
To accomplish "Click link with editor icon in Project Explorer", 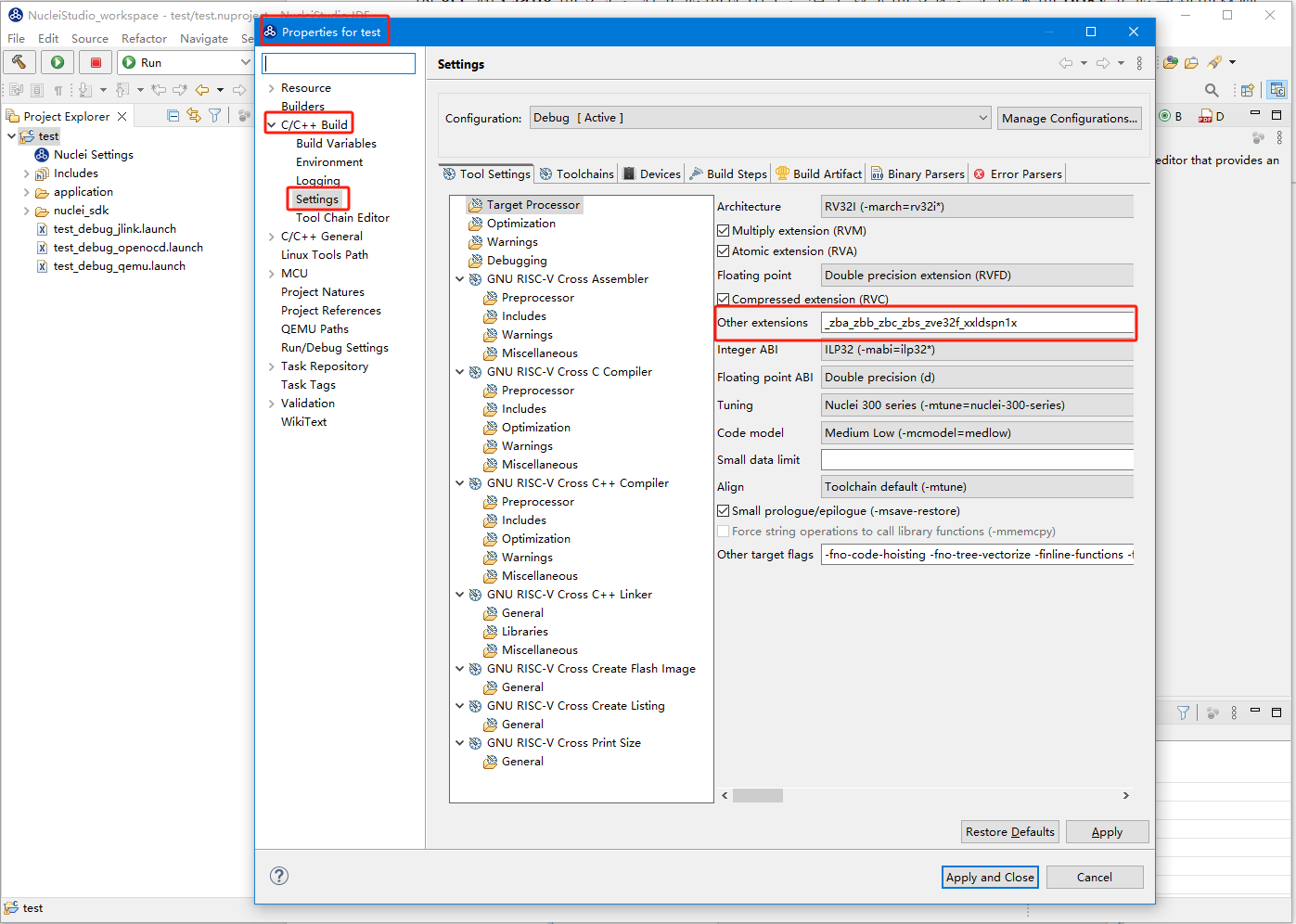I will click(x=194, y=115).
